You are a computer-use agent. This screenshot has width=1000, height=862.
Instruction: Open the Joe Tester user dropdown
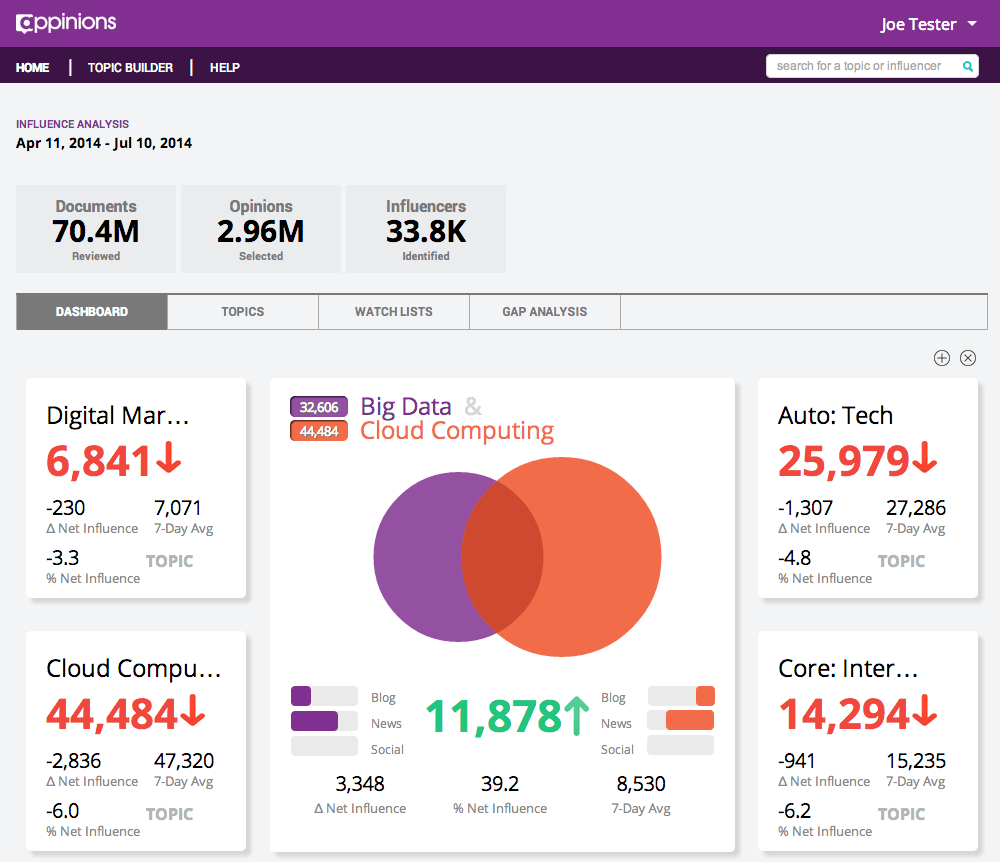tap(928, 24)
